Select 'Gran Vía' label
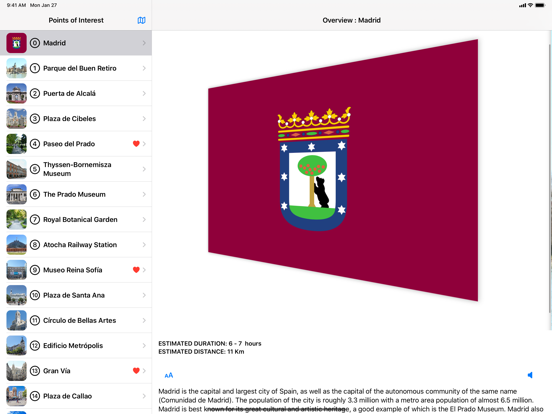 (57, 371)
